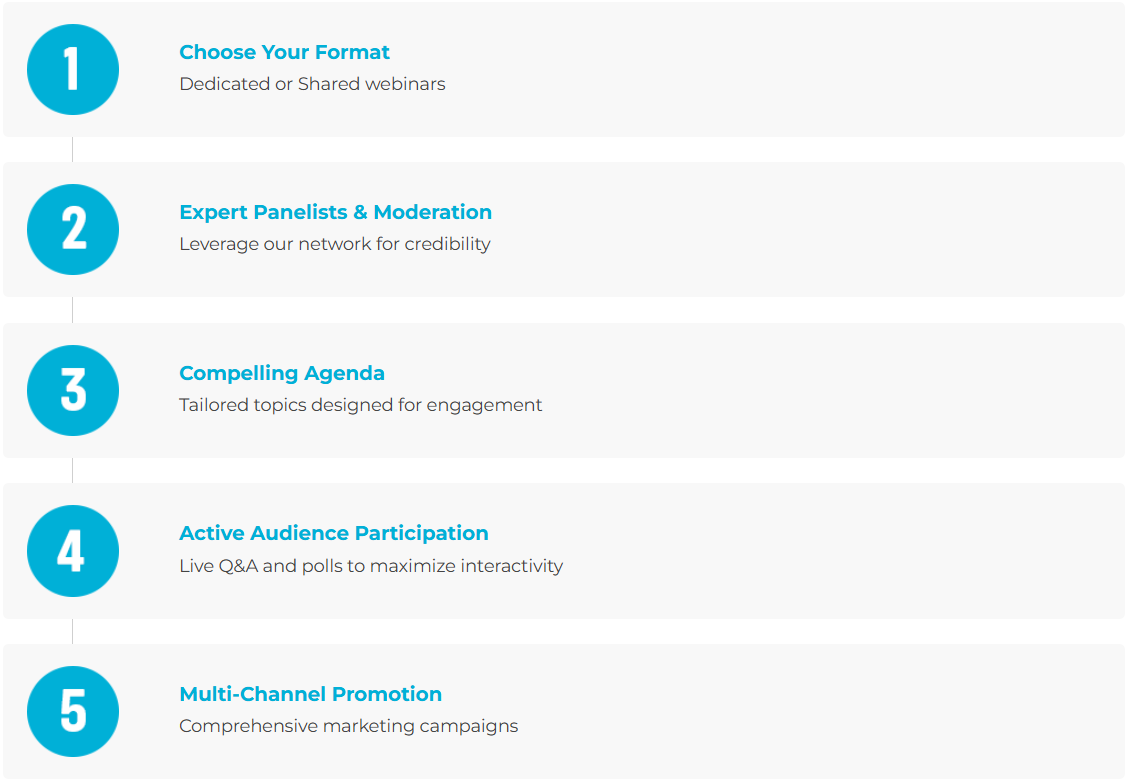Click the connector line between steps 2 and 3
Screen dimensions: 1128x783
72,310
